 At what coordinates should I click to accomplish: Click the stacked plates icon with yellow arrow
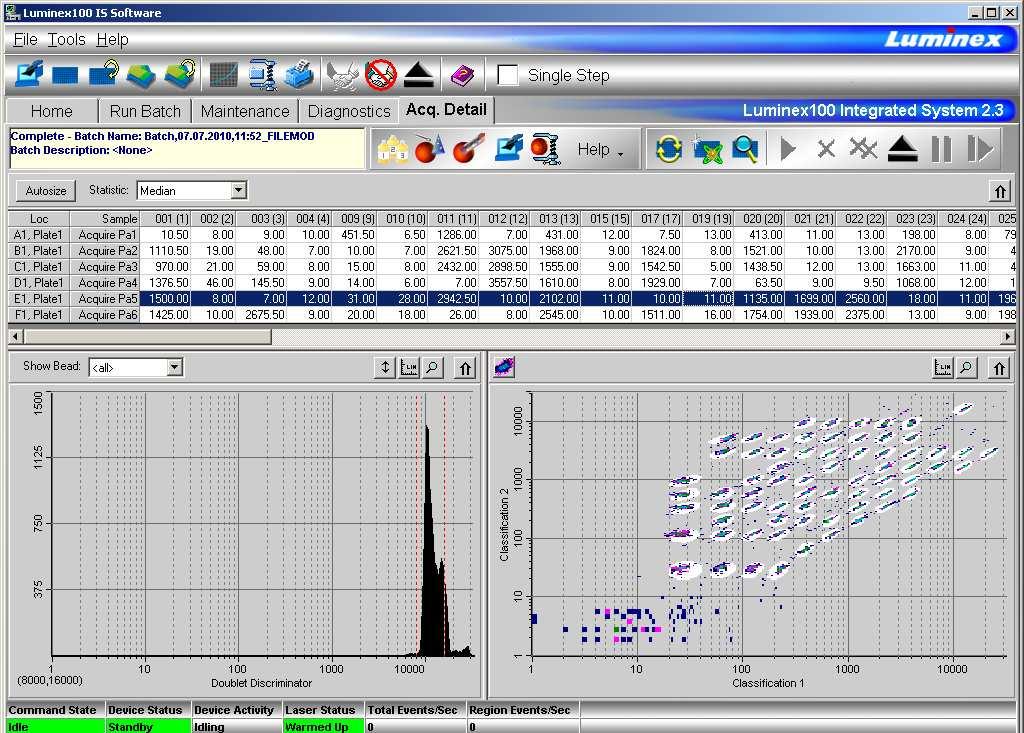pos(180,74)
